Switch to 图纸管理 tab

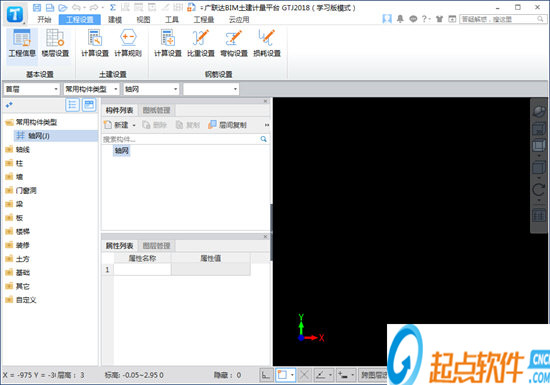156,110
